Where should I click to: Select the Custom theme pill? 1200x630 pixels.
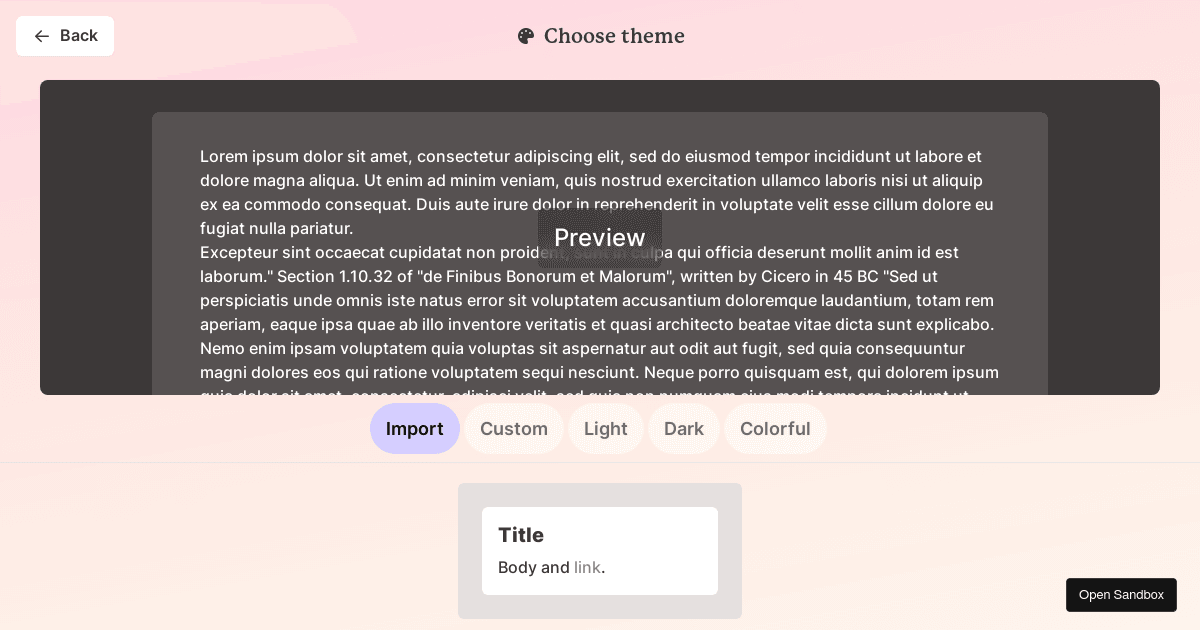514,428
